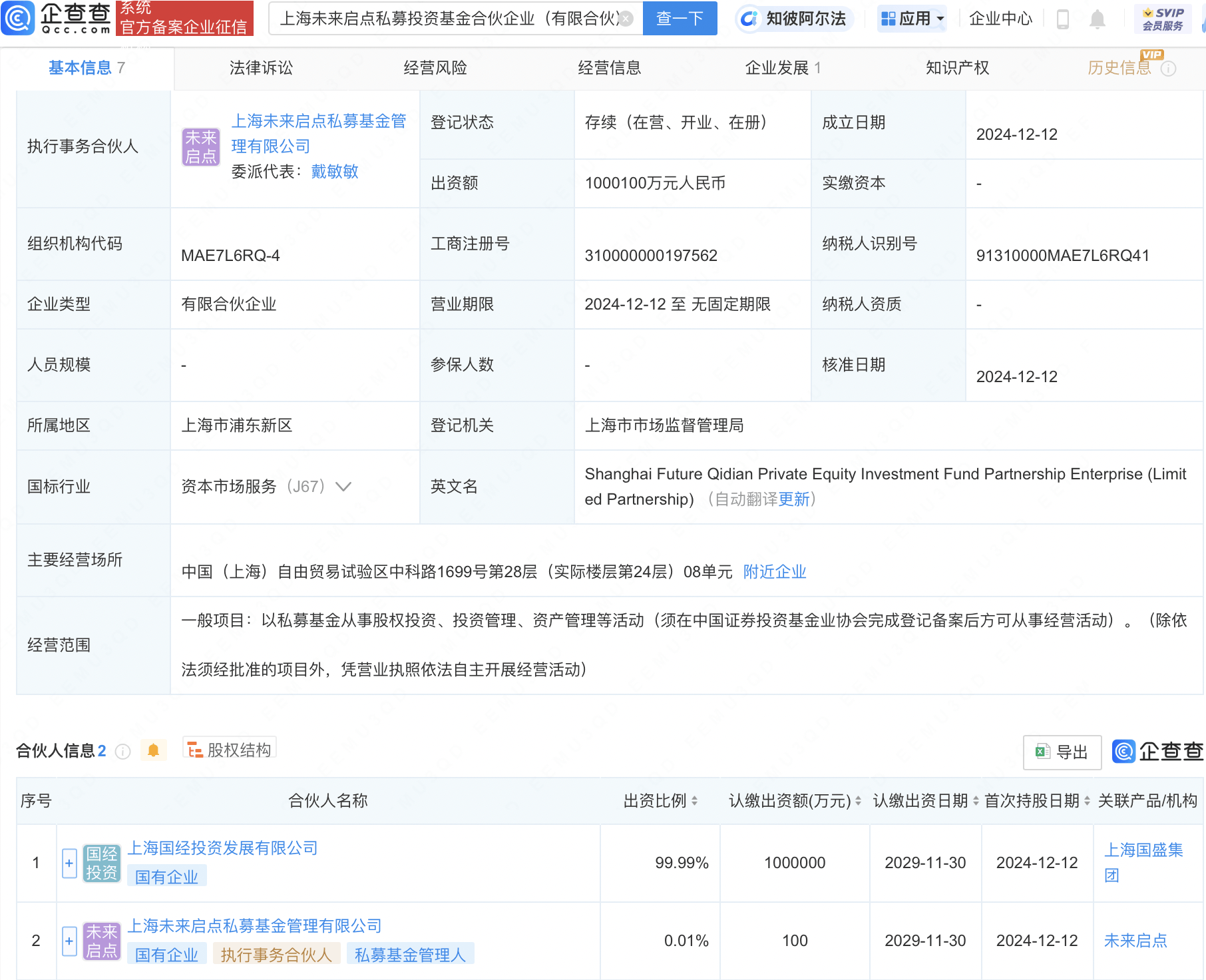
Task: Clear the search box with X icon
Action: 626,19
